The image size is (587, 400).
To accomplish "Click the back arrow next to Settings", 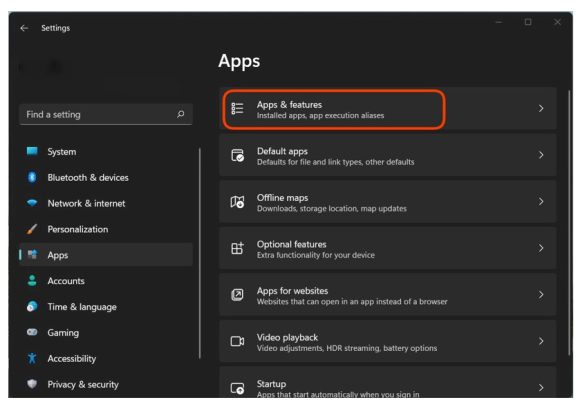I will [24, 28].
